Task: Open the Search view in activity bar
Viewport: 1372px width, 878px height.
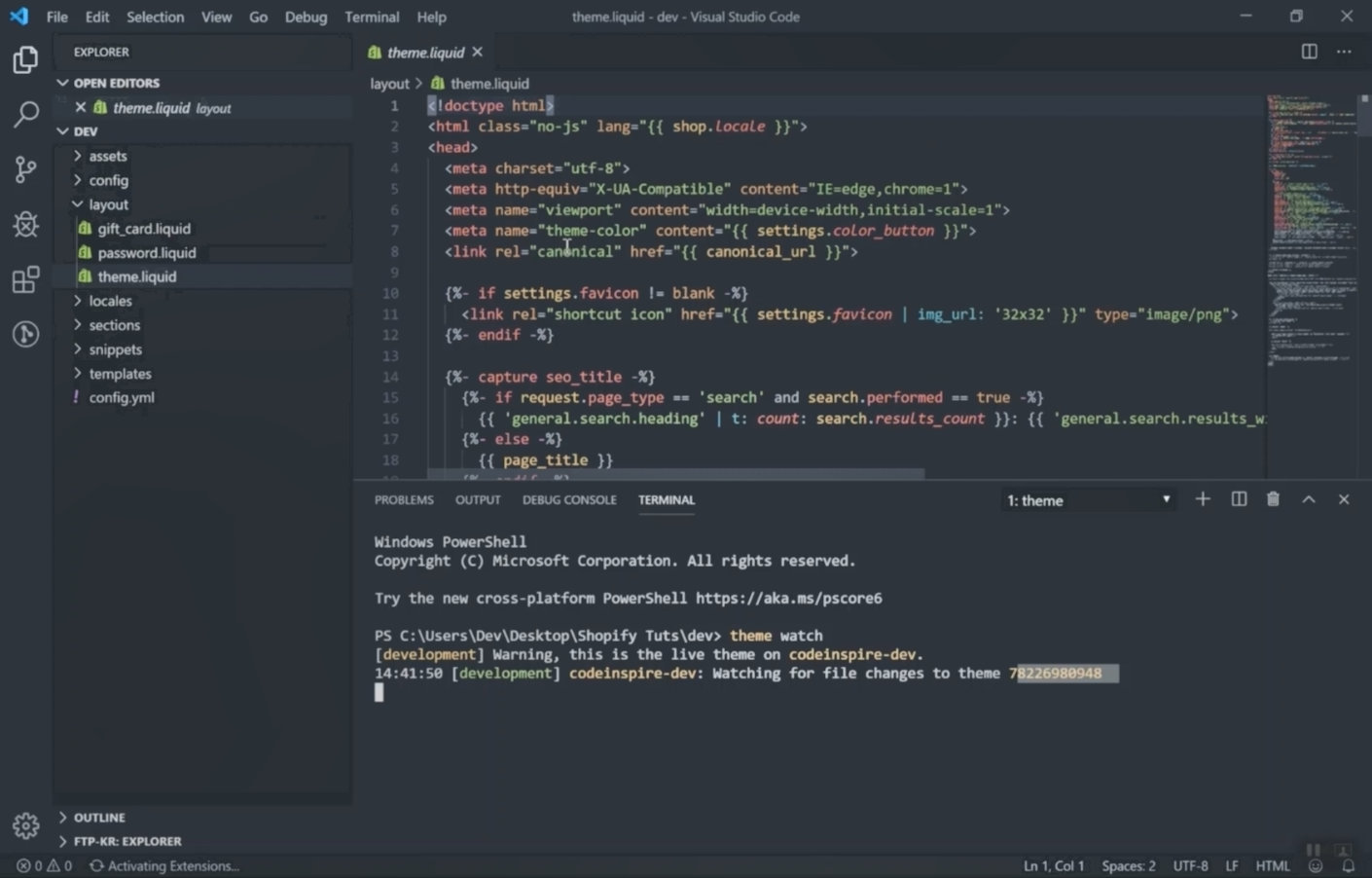Action: pos(25,114)
